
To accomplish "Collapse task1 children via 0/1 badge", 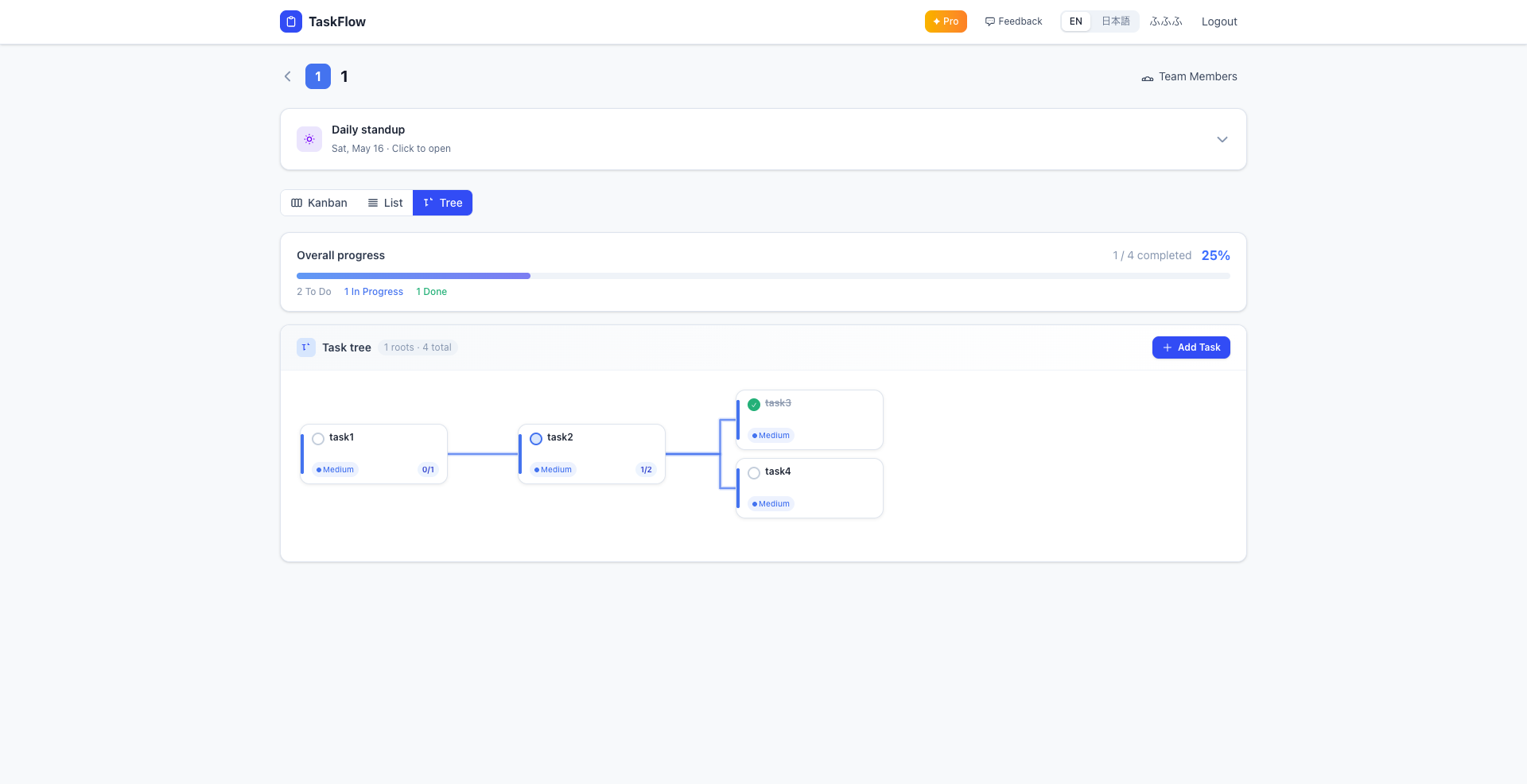I will click(x=428, y=470).
